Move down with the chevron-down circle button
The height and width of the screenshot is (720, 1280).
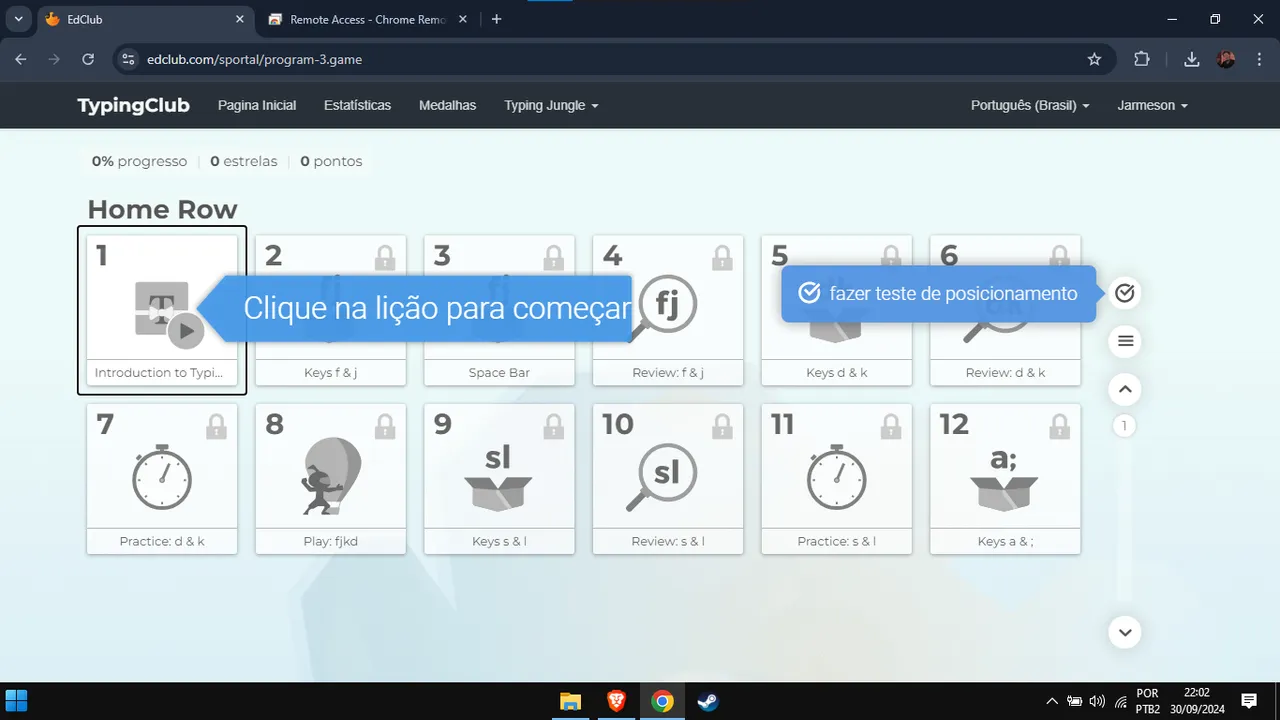pos(1125,632)
